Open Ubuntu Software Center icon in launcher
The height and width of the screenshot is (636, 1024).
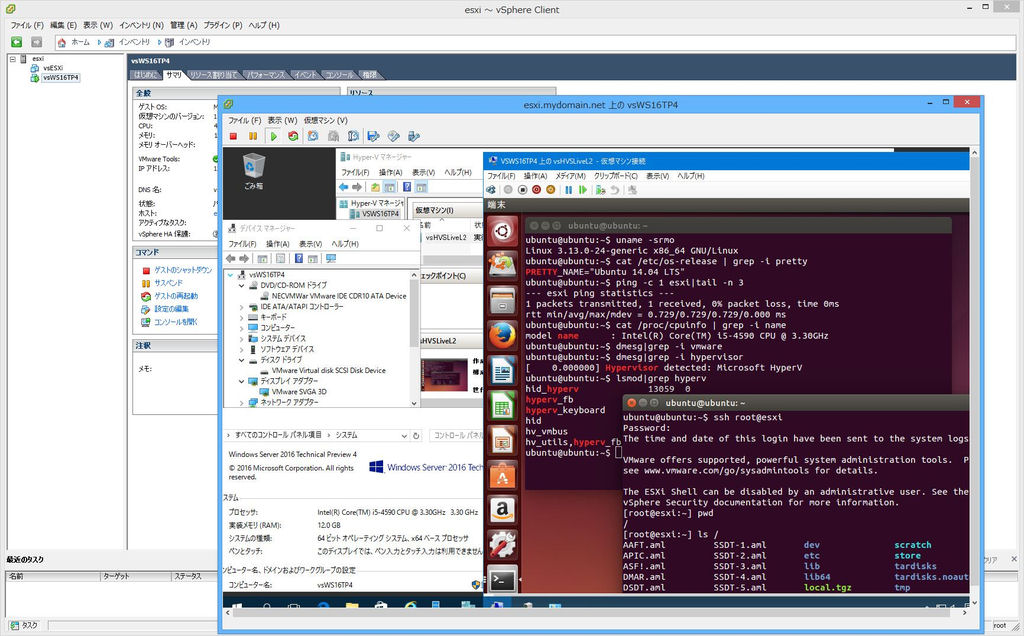502,475
